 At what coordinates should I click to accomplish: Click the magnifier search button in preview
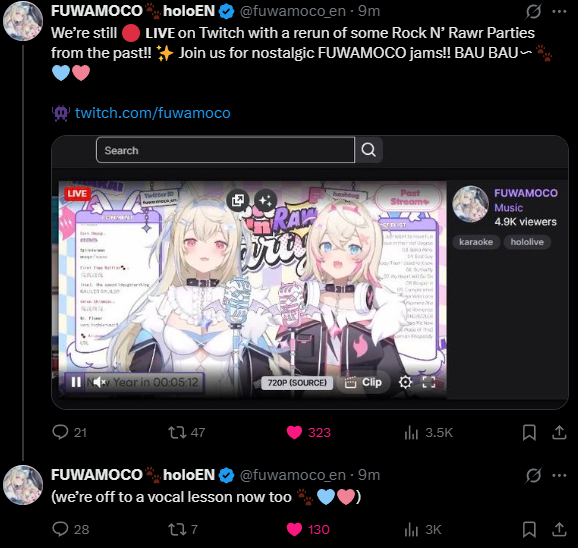[369, 150]
